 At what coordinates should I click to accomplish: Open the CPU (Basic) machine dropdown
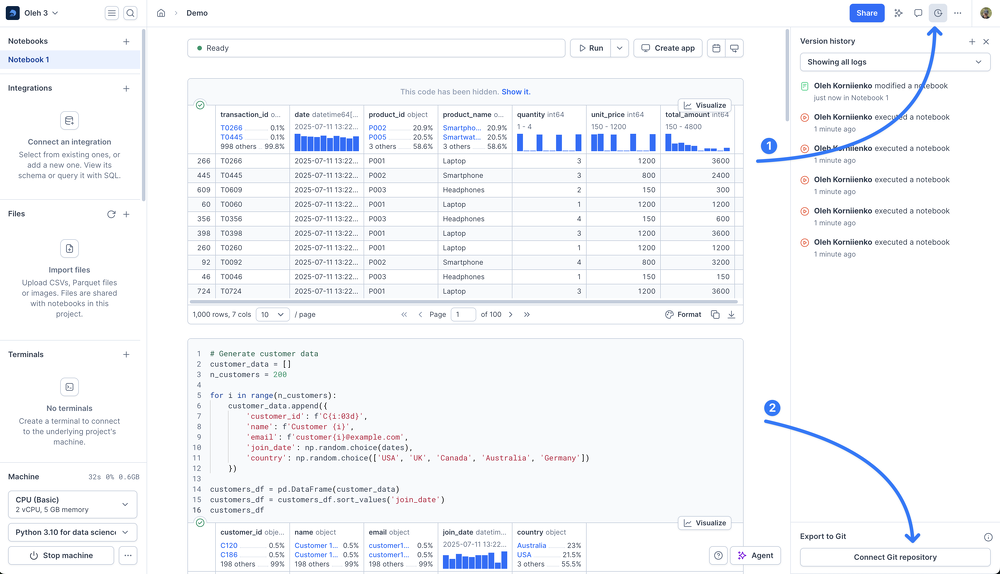pyautogui.click(x=72, y=504)
